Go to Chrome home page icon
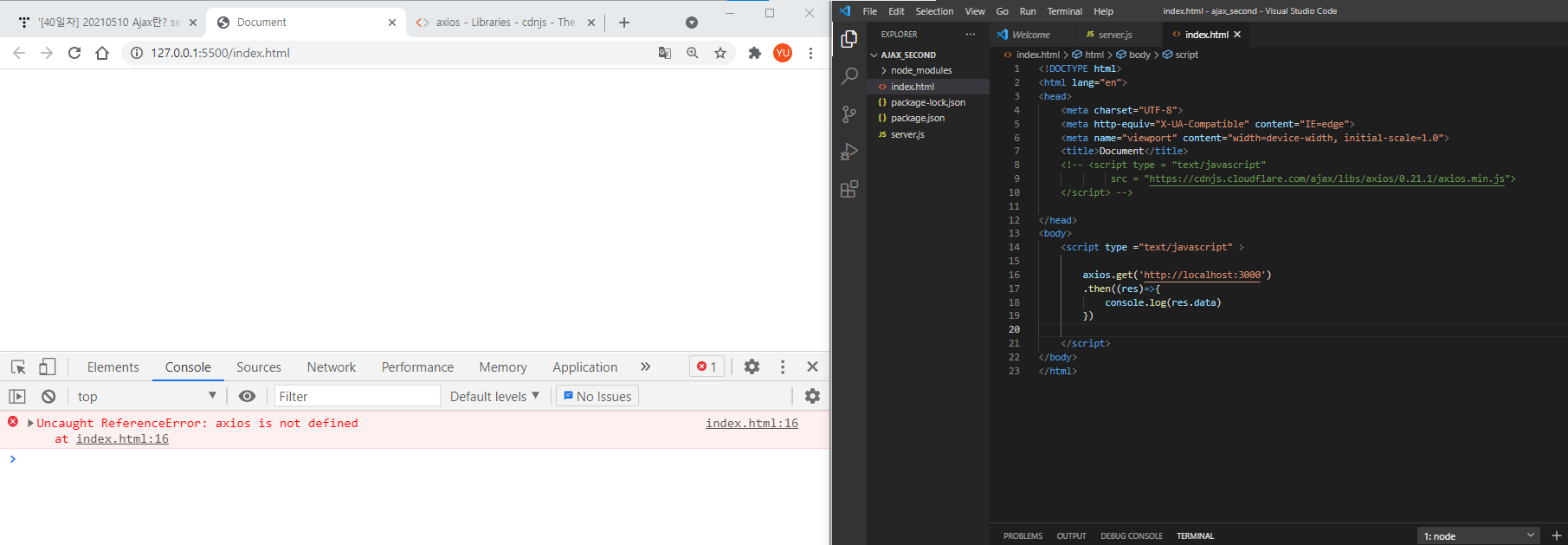1568x545 pixels. point(102,53)
